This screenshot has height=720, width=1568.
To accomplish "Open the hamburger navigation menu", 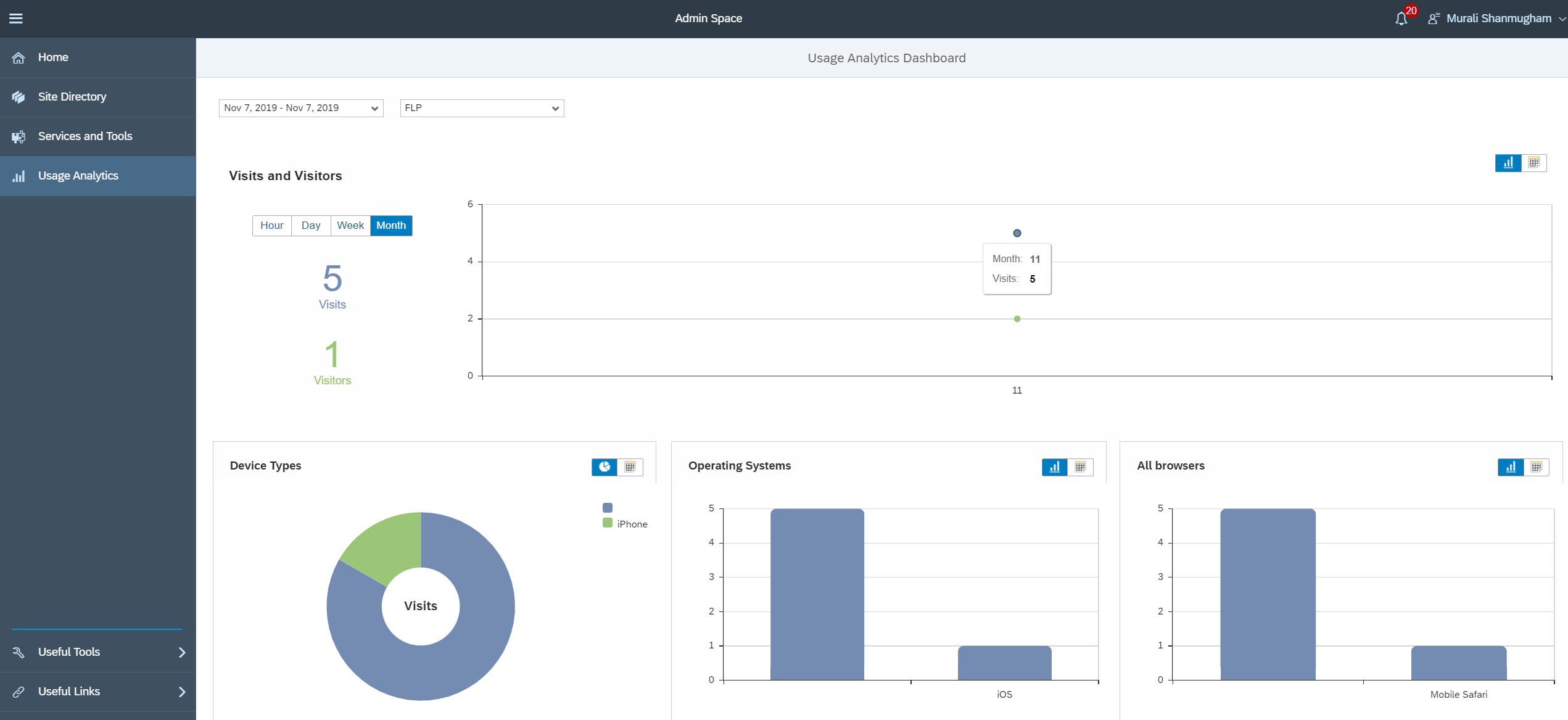I will click(x=16, y=19).
